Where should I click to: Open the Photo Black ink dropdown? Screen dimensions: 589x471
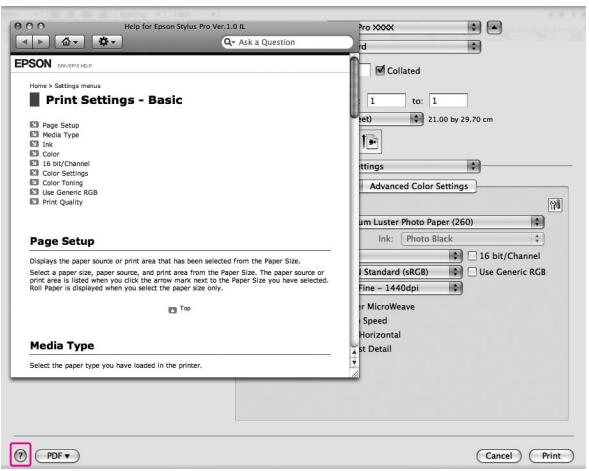point(473,239)
